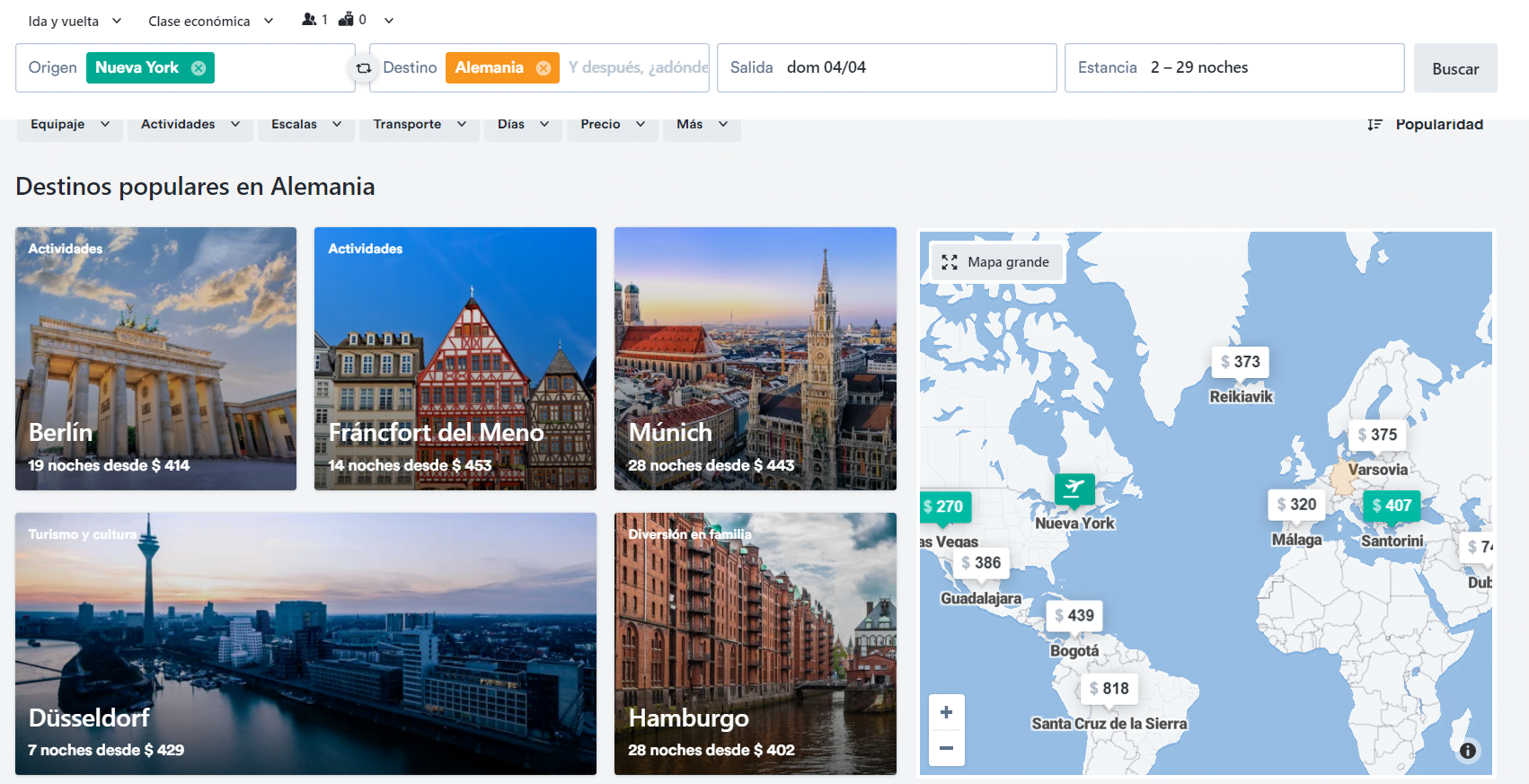Click the sort order icon

(x=1374, y=125)
